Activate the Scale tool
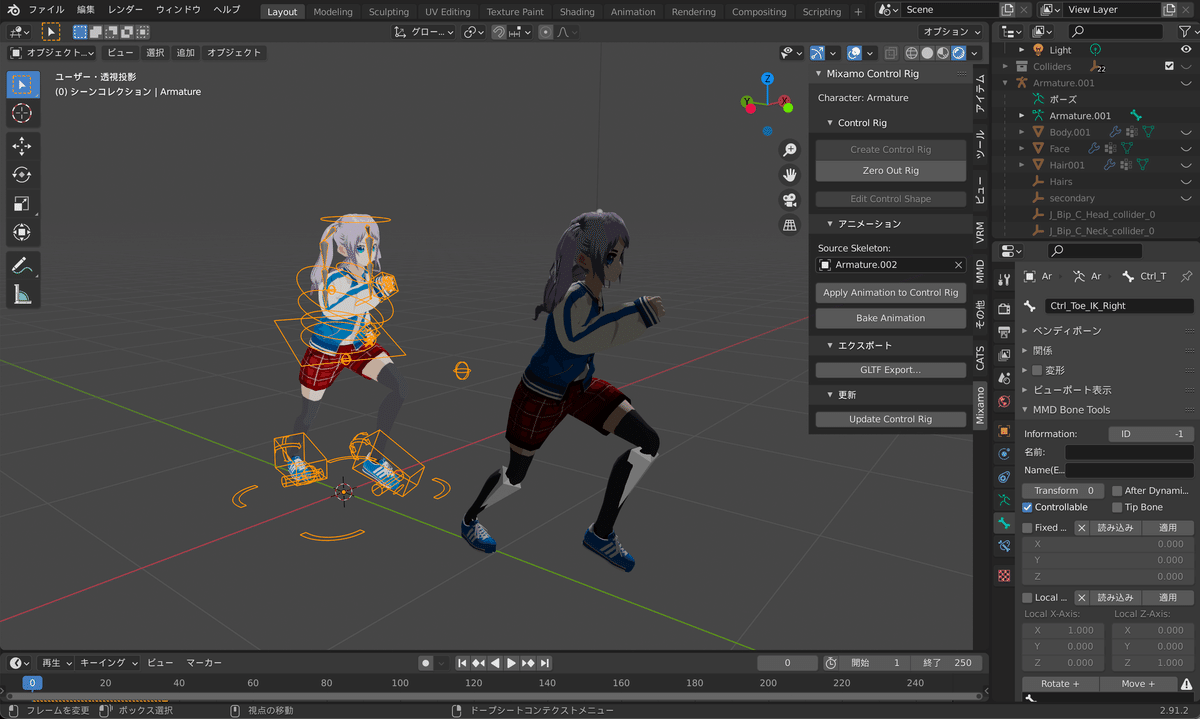This screenshot has height=719, width=1200. pyautogui.click(x=24, y=204)
